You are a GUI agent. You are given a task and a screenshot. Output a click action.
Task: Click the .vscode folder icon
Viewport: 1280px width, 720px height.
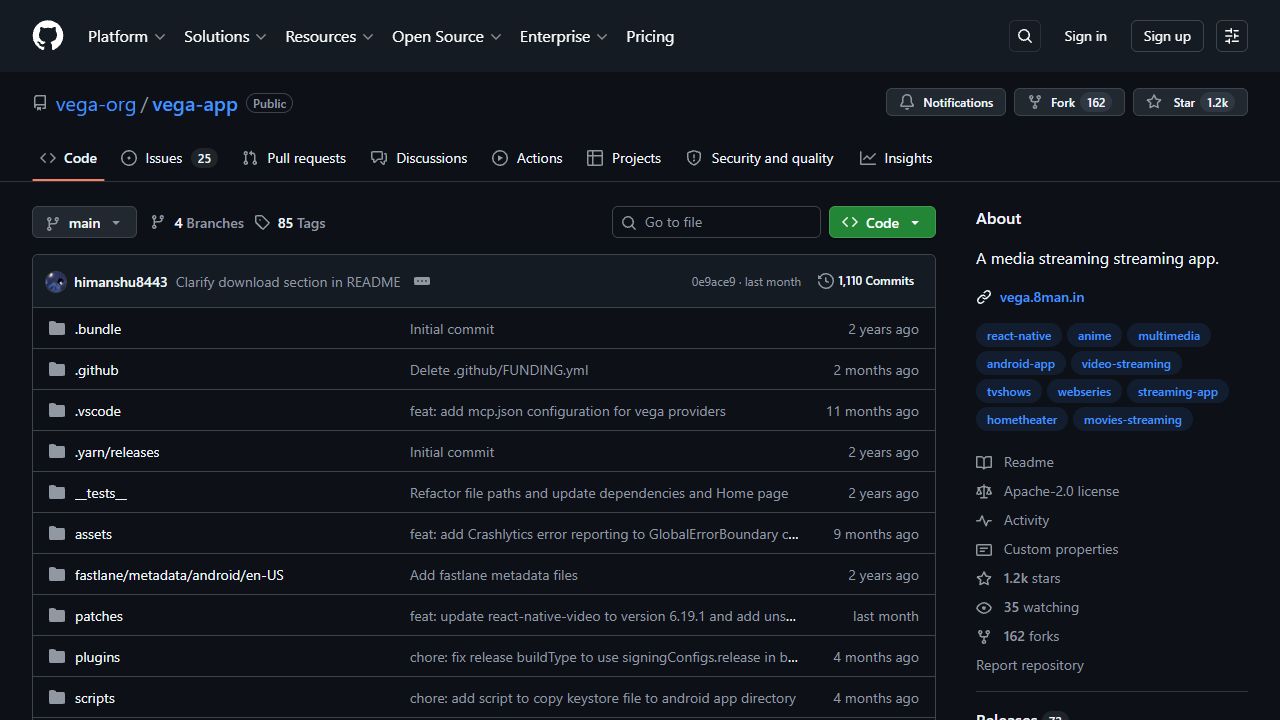click(57, 411)
